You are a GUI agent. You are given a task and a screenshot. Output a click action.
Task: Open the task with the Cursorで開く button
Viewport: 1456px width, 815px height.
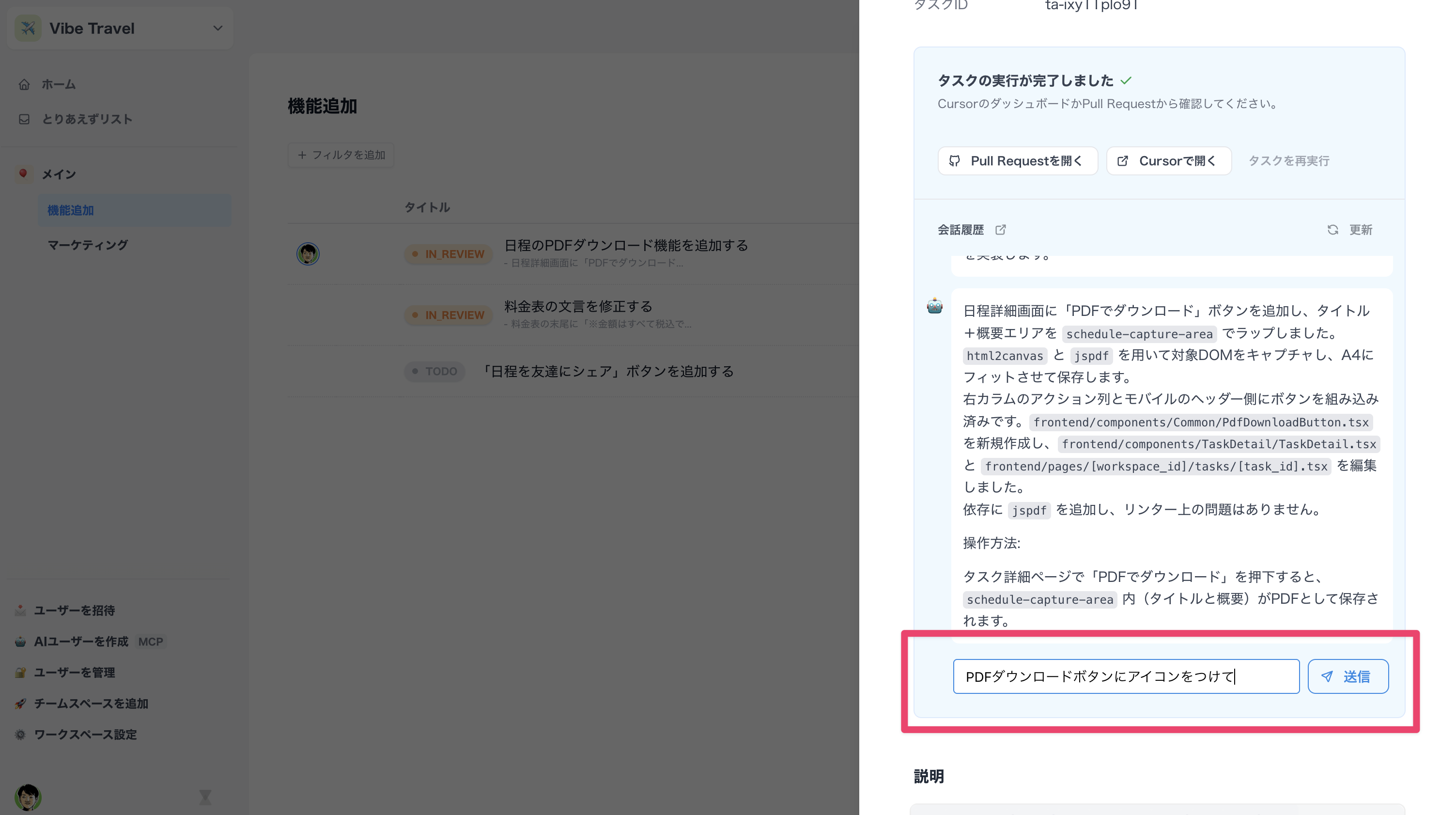pos(1168,161)
